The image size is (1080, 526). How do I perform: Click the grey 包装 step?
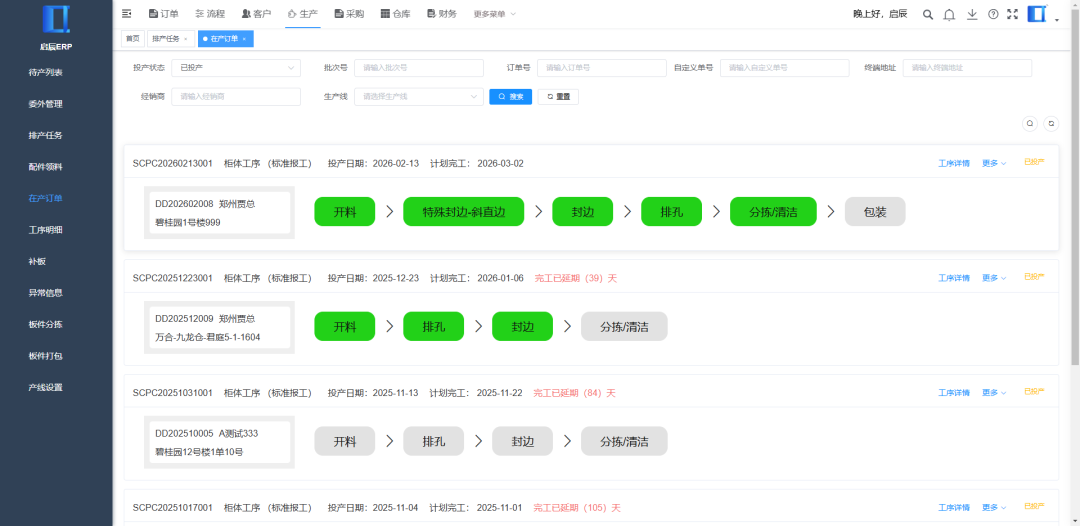875,212
